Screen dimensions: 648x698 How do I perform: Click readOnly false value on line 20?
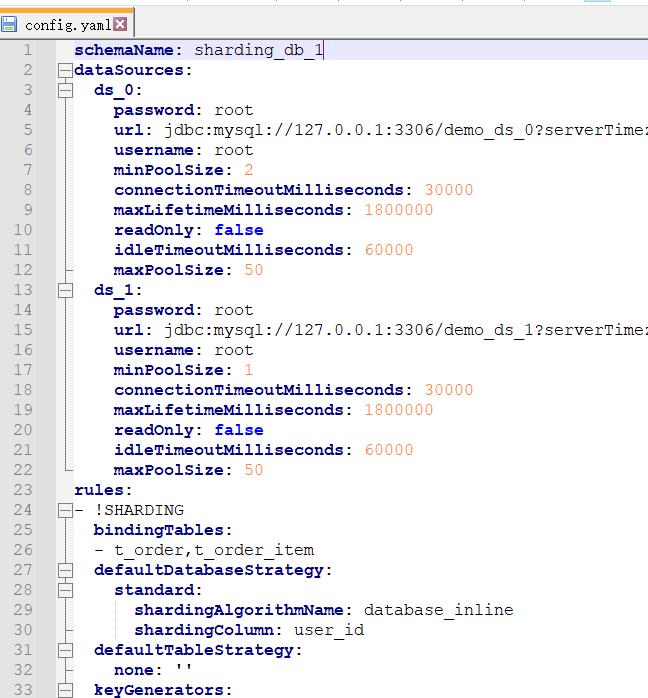coord(239,430)
